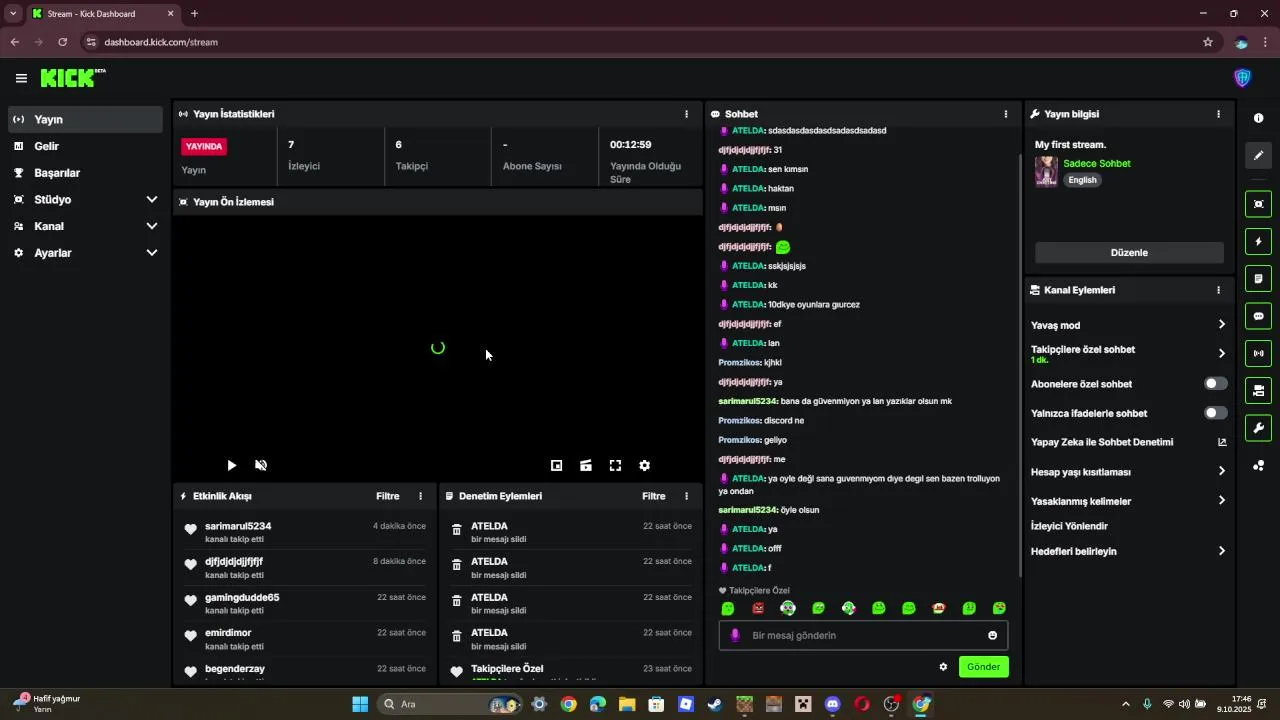This screenshot has width=1280, height=720.
Task: Go to Başarılar in left sidebar
Action: [x=85, y=173]
